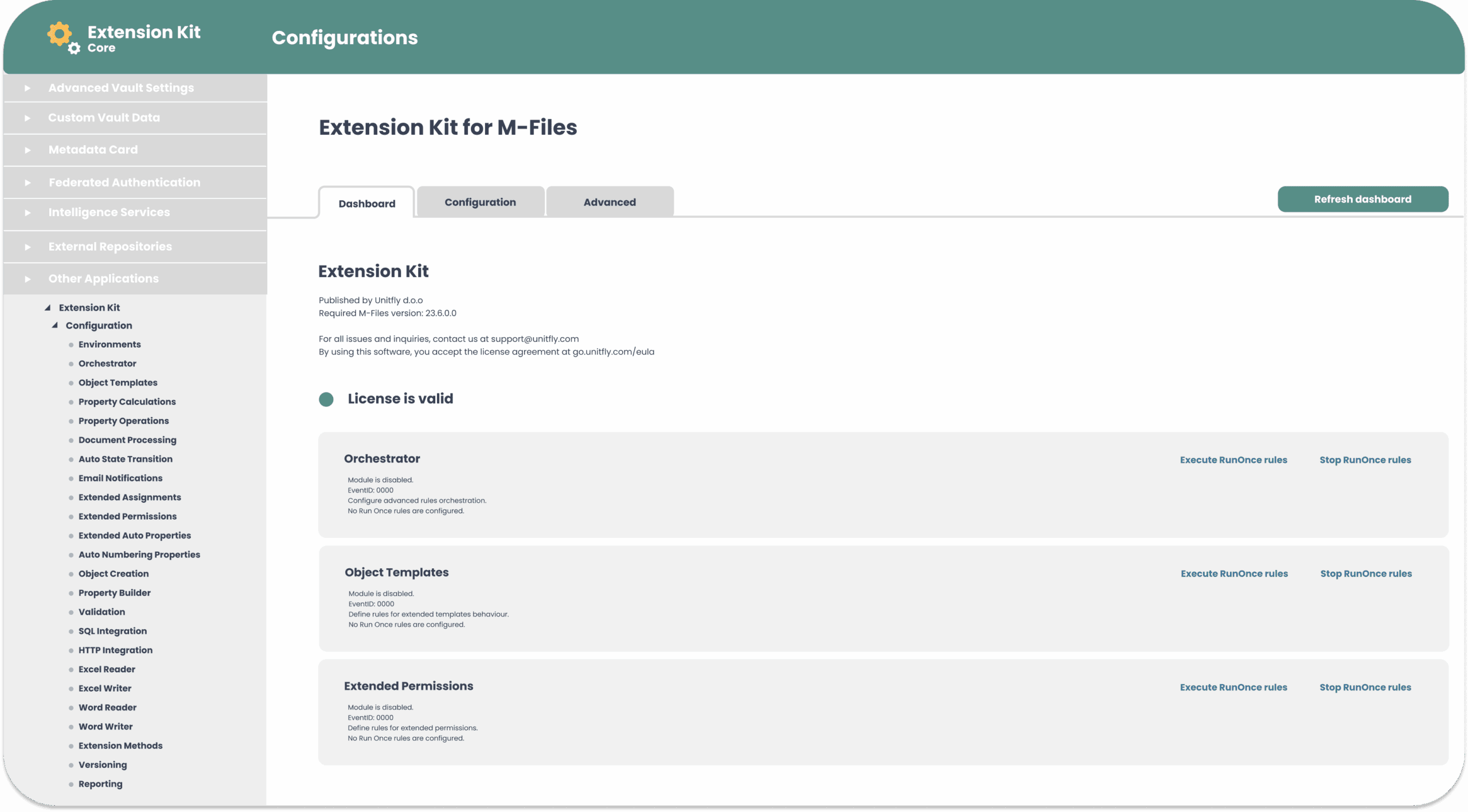Image resolution: width=1468 pixels, height=812 pixels.
Task: Expand External Repositories arrow
Action: click(x=28, y=247)
